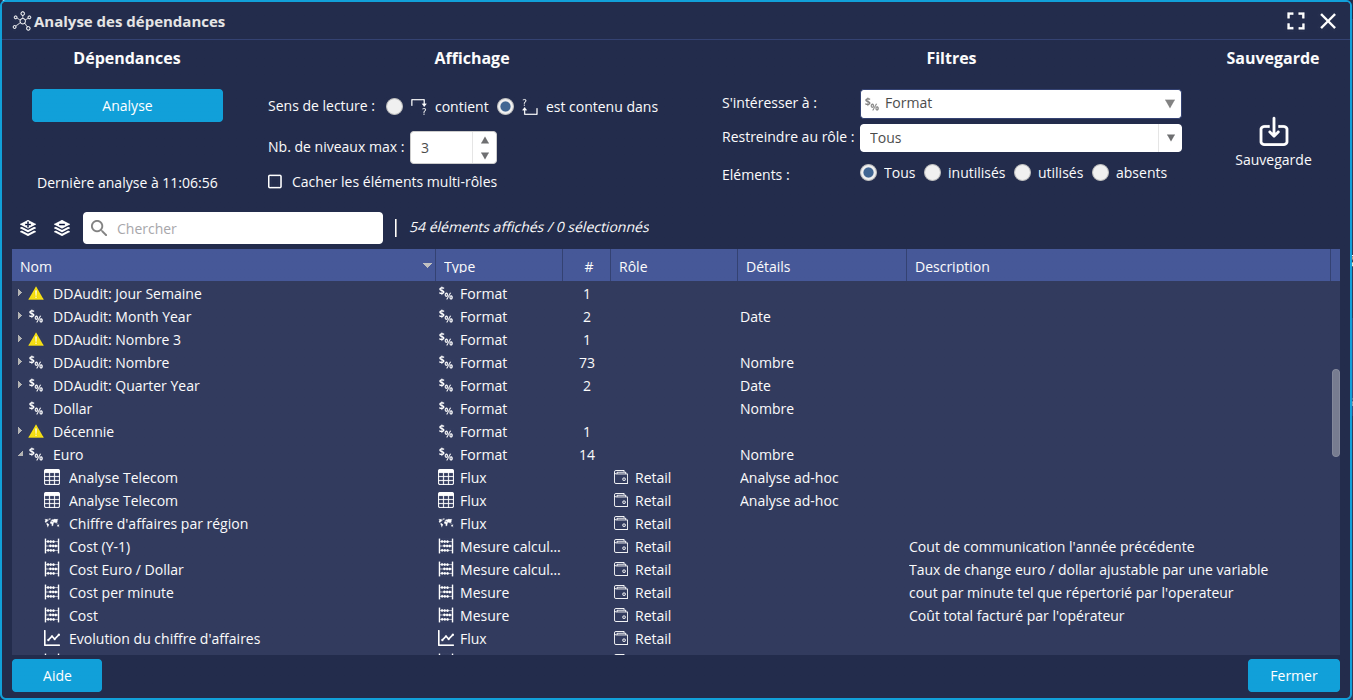Sort by the Nom column header
The height and width of the screenshot is (700, 1353).
(220, 267)
